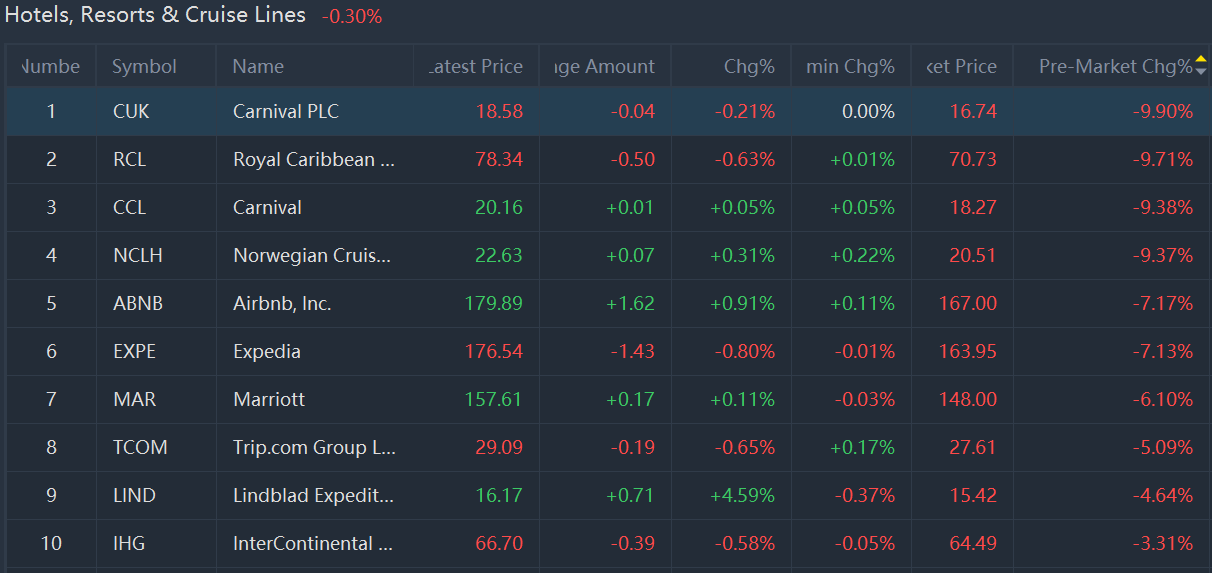The image size is (1212, 573).
Task: Select the CUK symbol cell
Action: coord(131,111)
